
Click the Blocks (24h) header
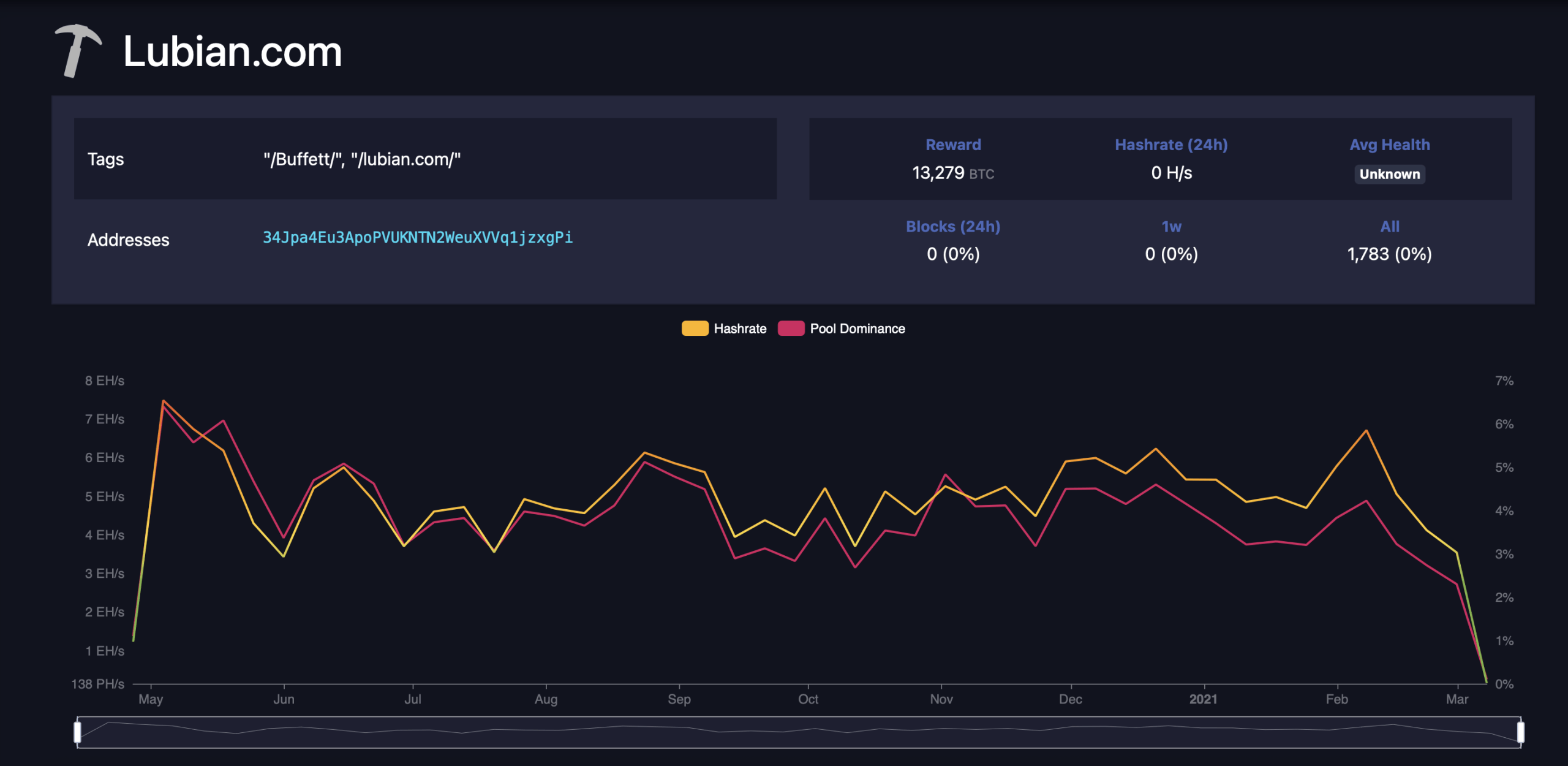(x=953, y=226)
